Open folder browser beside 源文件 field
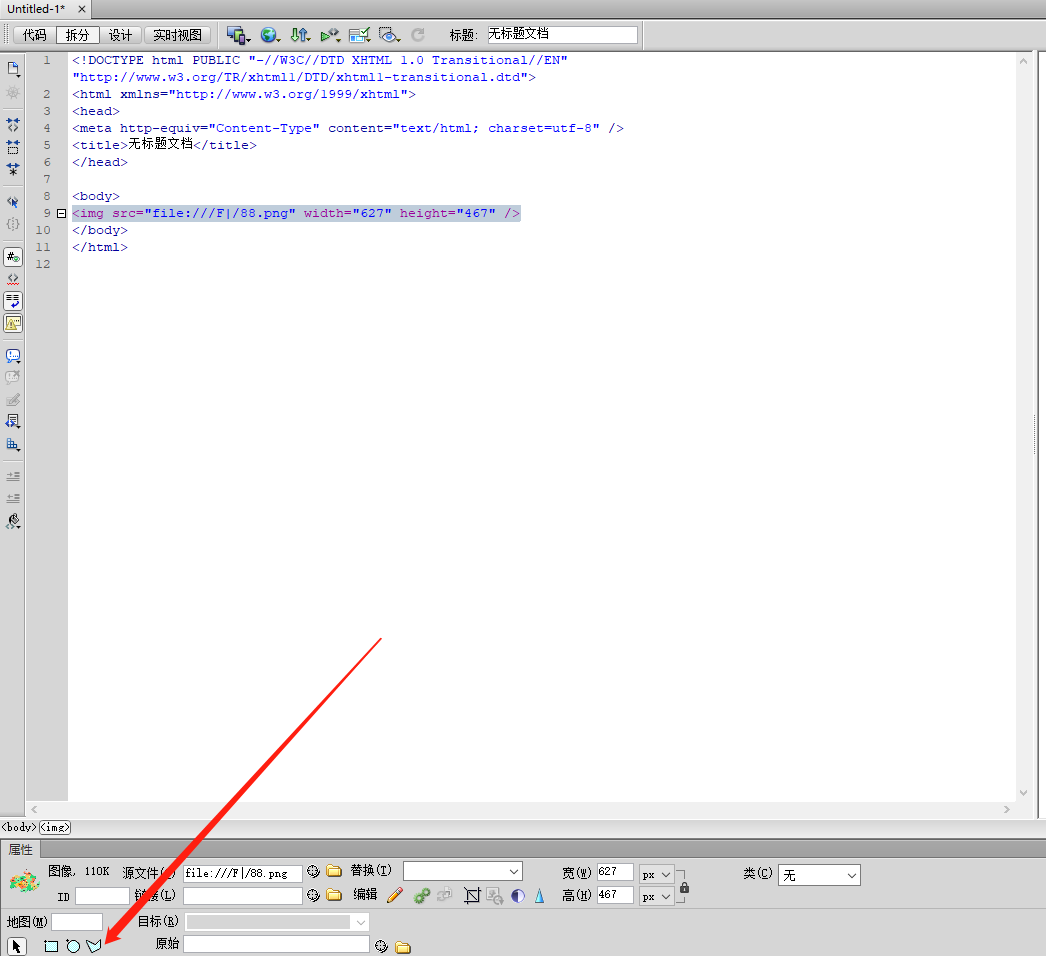The width and height of the screenshot is (1046, 956). click(334, 871)
